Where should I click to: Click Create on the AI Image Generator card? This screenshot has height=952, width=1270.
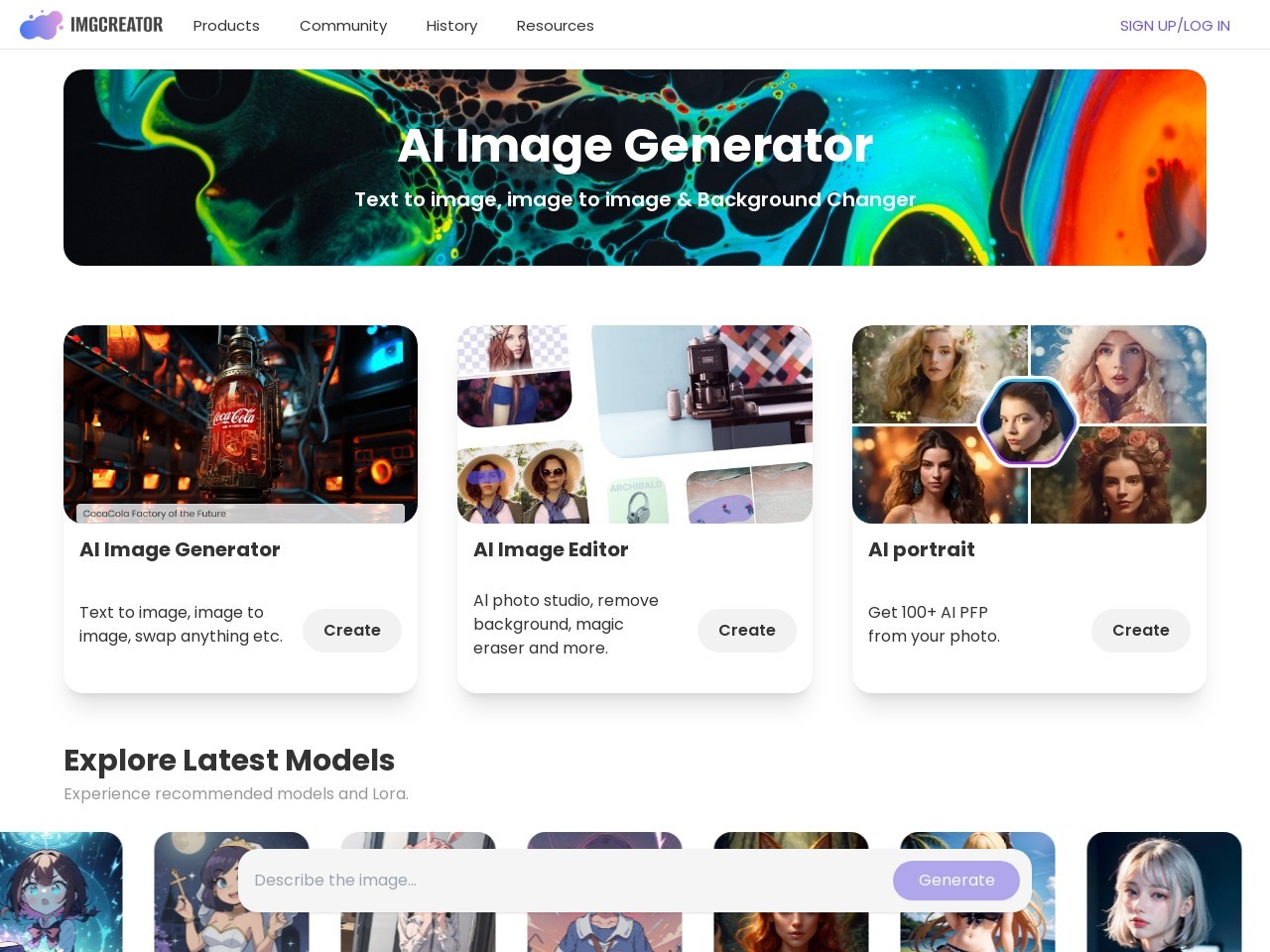point(352,631)
